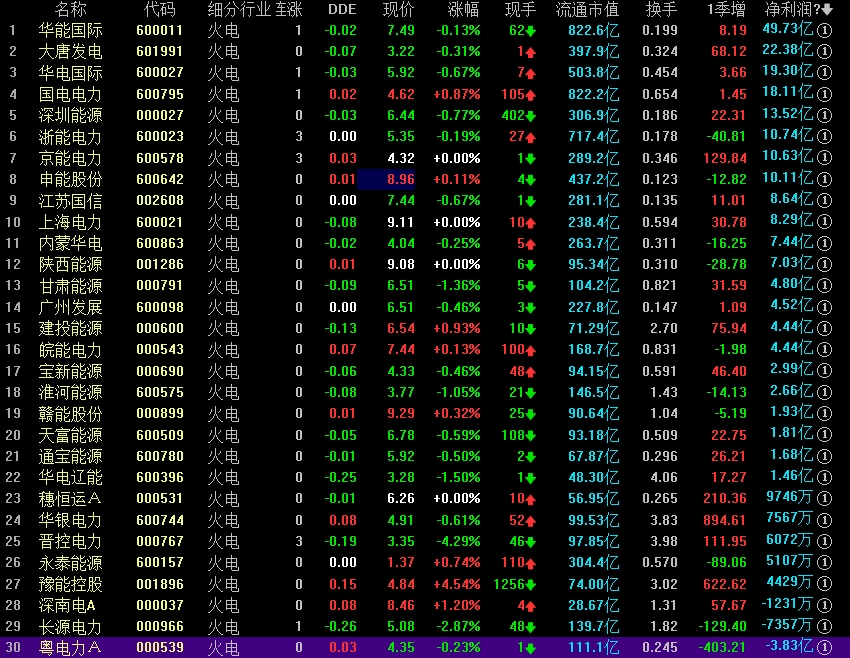Select stock name 皖能电力
The height and width of the screenshot is (658, 850).
[x=70, y=350]
